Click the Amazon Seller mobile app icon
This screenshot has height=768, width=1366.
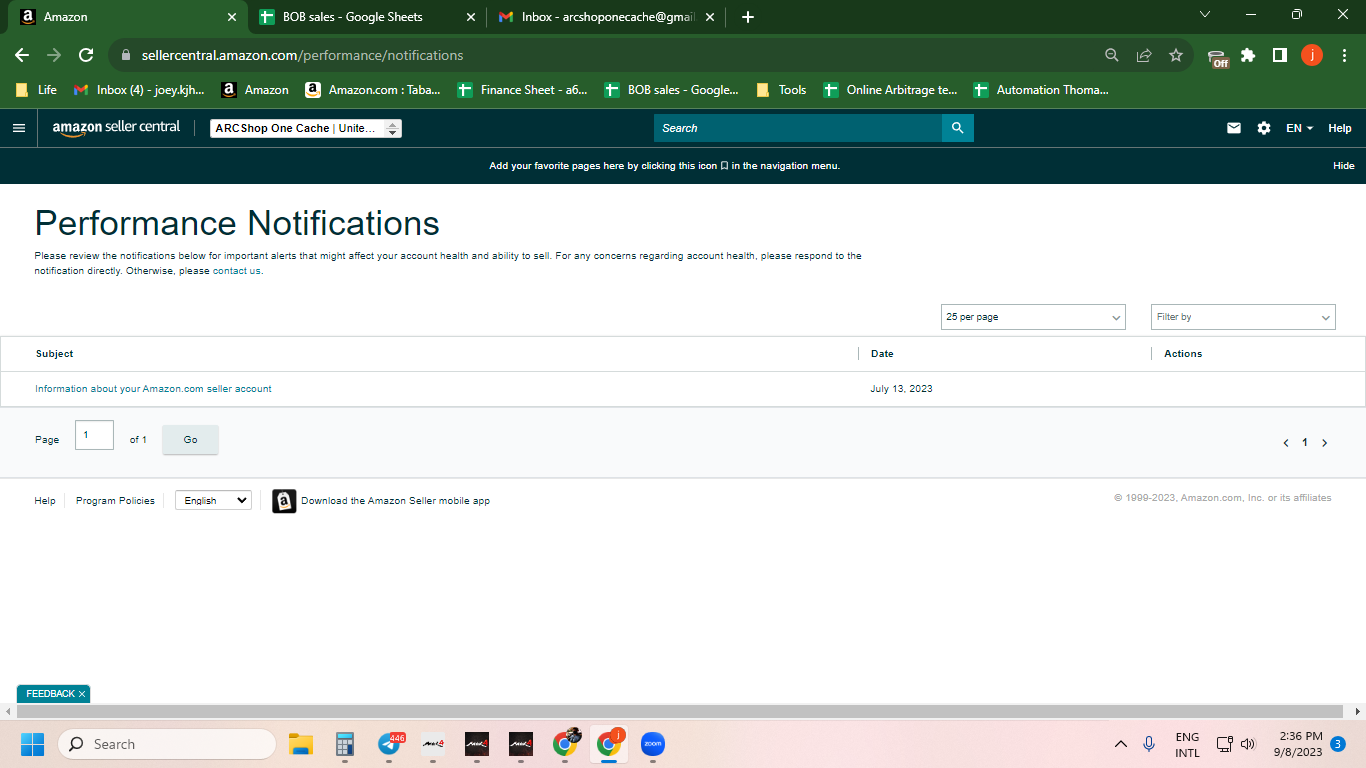coord(284,501)
